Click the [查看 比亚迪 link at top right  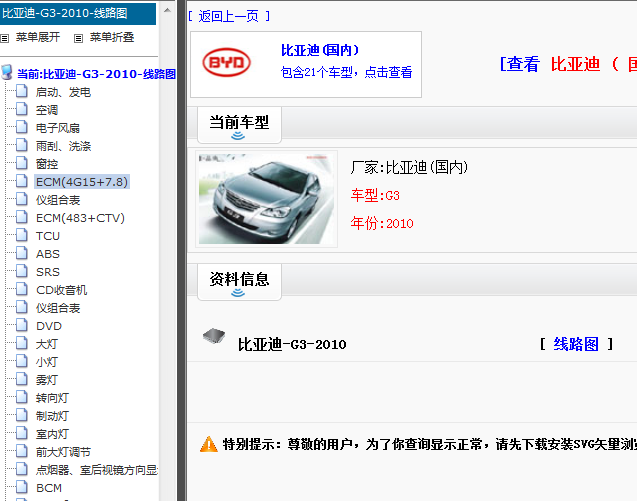pos(568,64)
